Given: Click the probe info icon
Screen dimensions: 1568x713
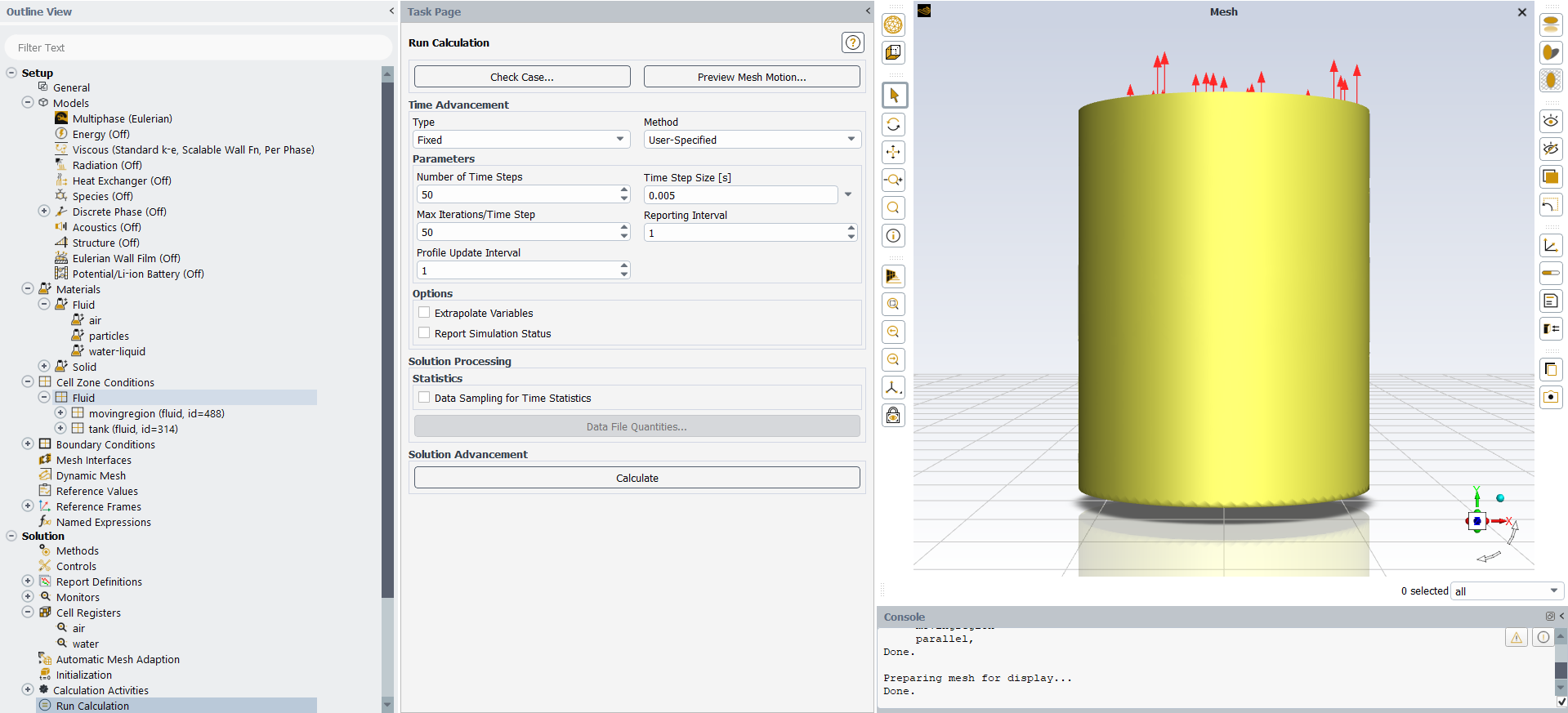Looking at the screenshot, I should pos(894,236).
